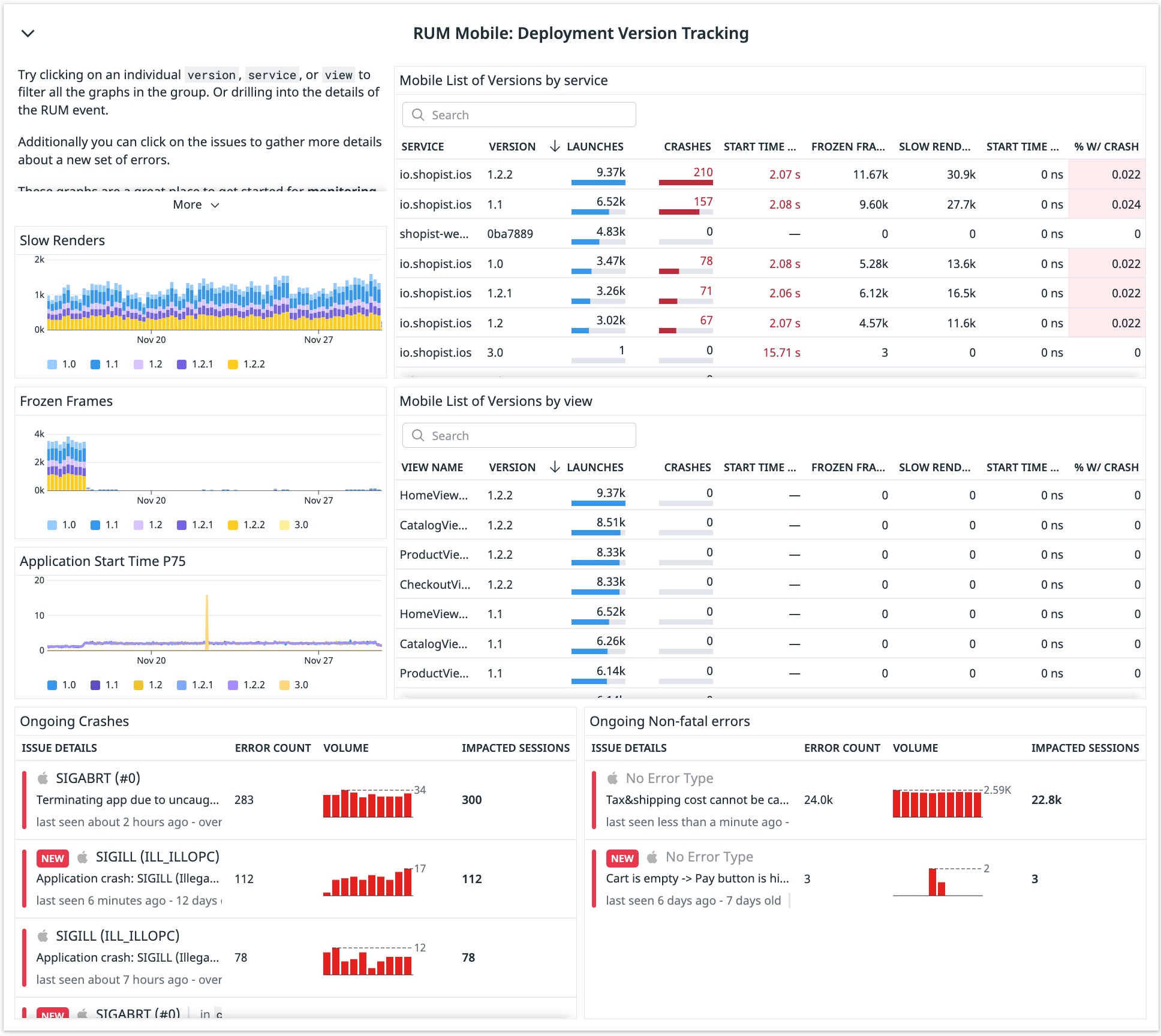This screenshot has height=1036, width=1161.
Task: Click spike in Application Start Time chart
Action: pyautogui.click(x=207, y=621)
